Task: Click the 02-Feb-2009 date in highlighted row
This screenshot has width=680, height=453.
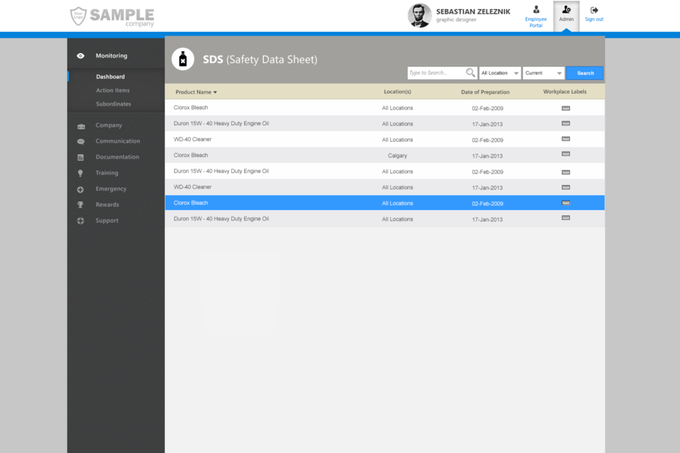Action: click(x=487, y=204)
